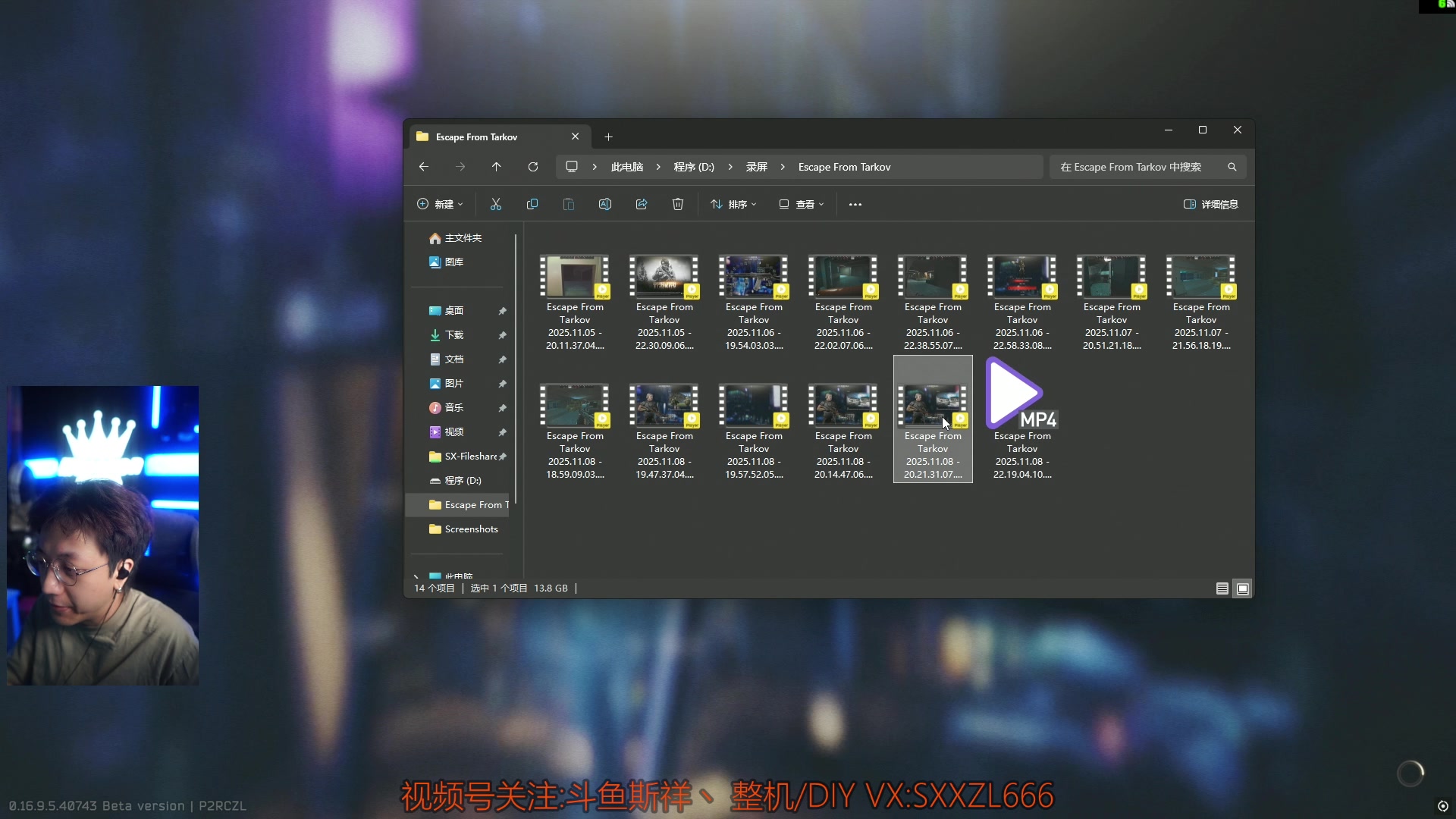Open the 查看 view dropdown
This screenshot has width=1456, height=819.
point(802,204)
